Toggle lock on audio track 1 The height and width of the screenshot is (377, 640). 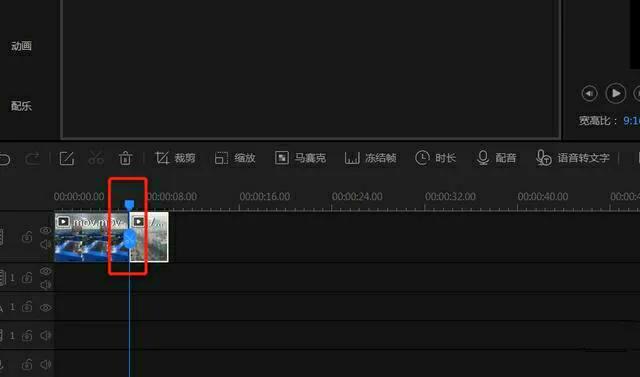click(27, 336)
